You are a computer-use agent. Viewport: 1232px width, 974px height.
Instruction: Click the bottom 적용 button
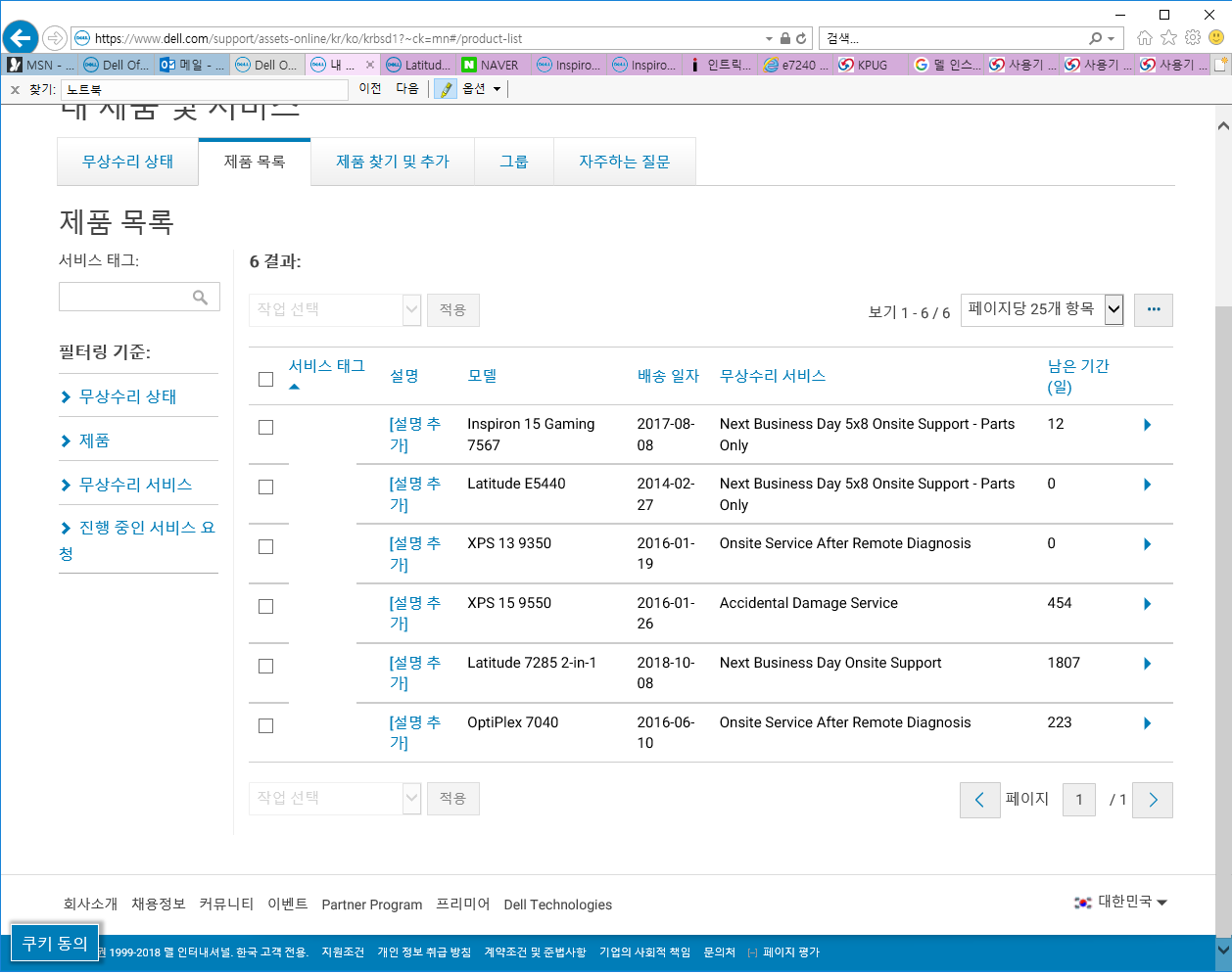click(452, 798)
